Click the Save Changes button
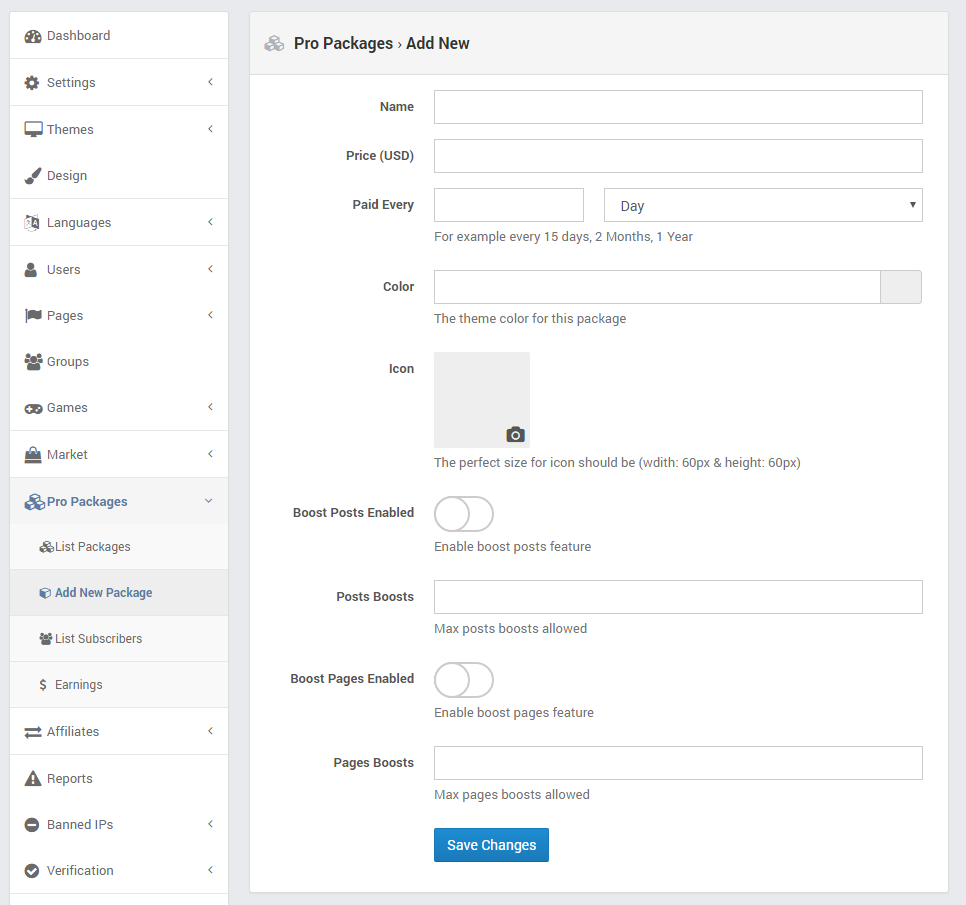 (x=491, y=845)
